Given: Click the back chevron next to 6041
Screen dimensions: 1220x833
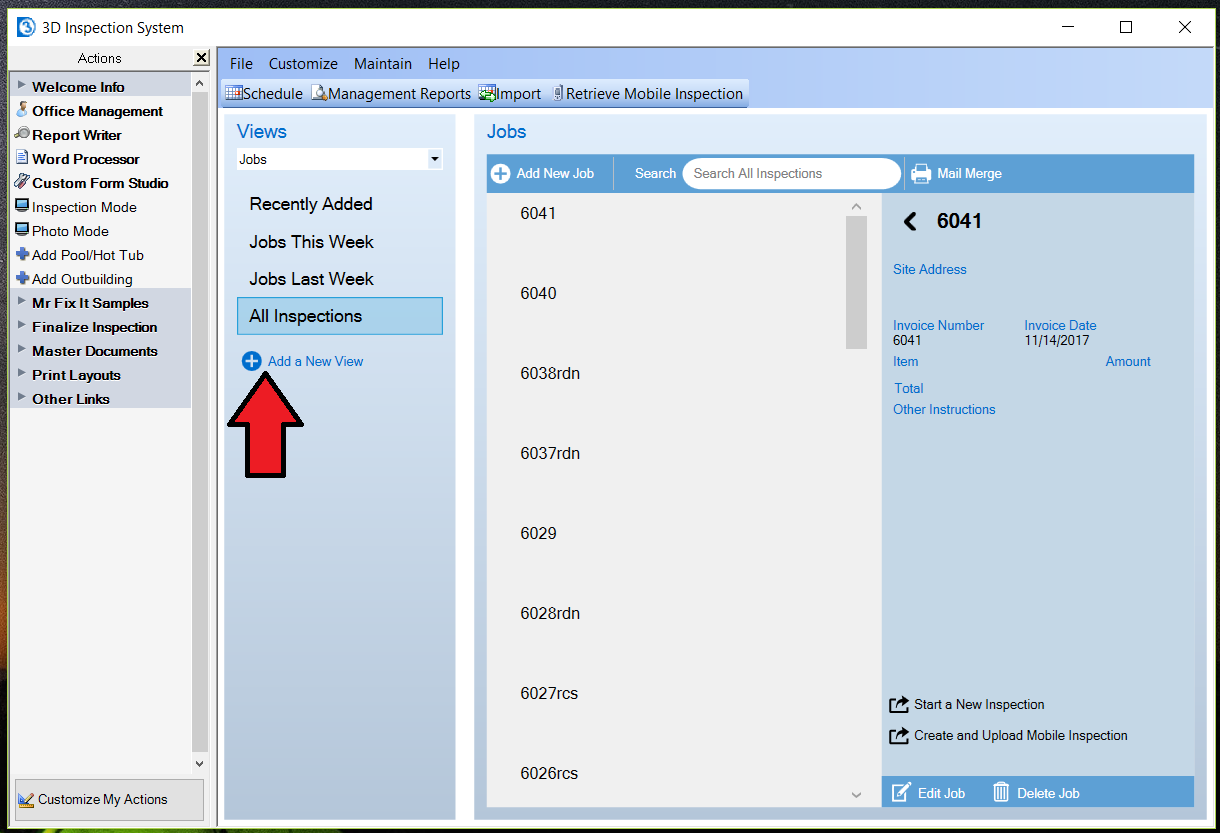Looking at the screenshot, I should tap(910, 221).
